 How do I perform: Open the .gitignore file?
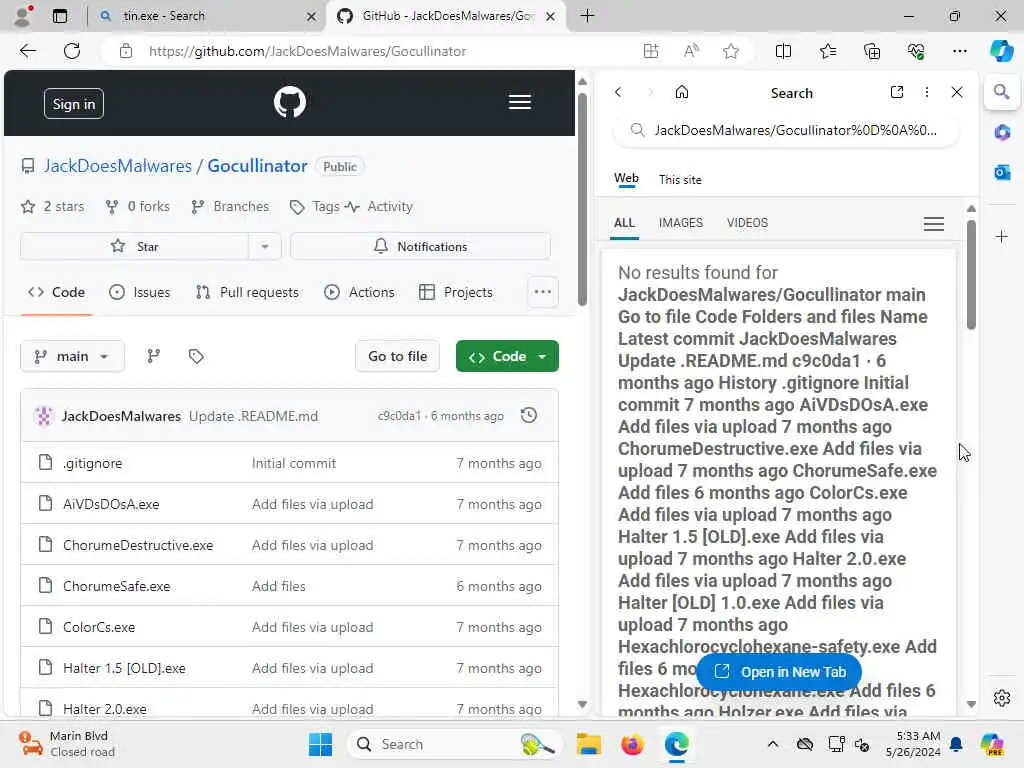point(93,463)
